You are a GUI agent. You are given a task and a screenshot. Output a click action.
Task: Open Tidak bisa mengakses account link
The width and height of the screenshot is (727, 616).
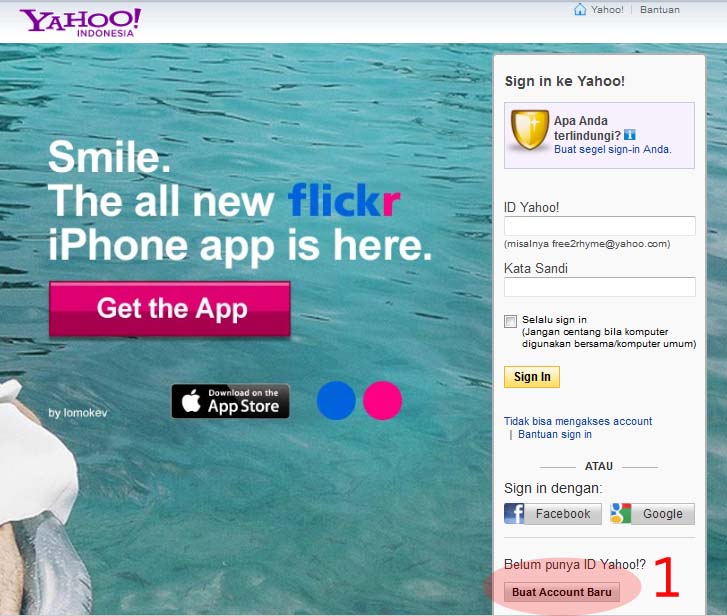578,421
